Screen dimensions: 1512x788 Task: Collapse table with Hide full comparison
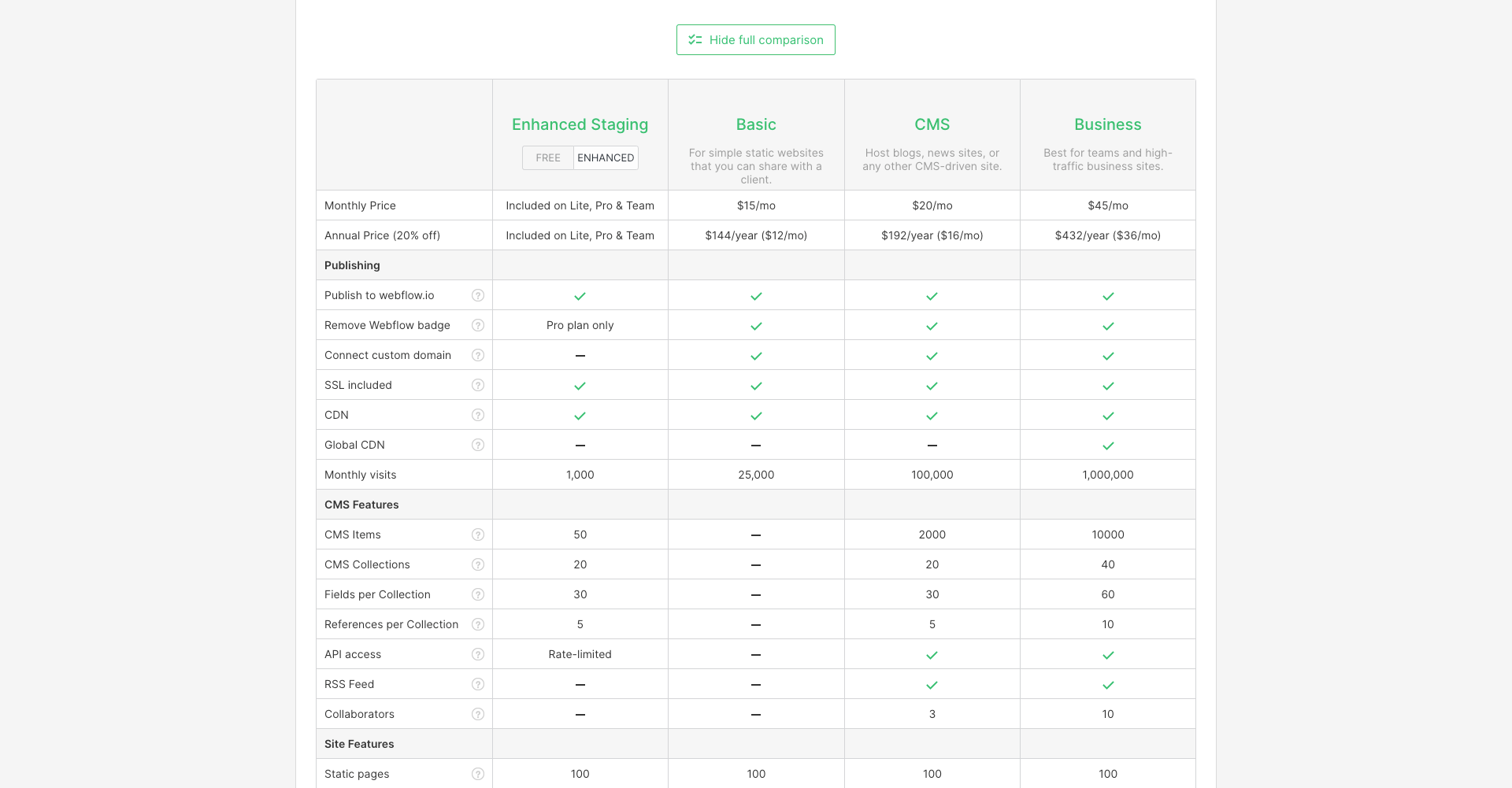756,40
